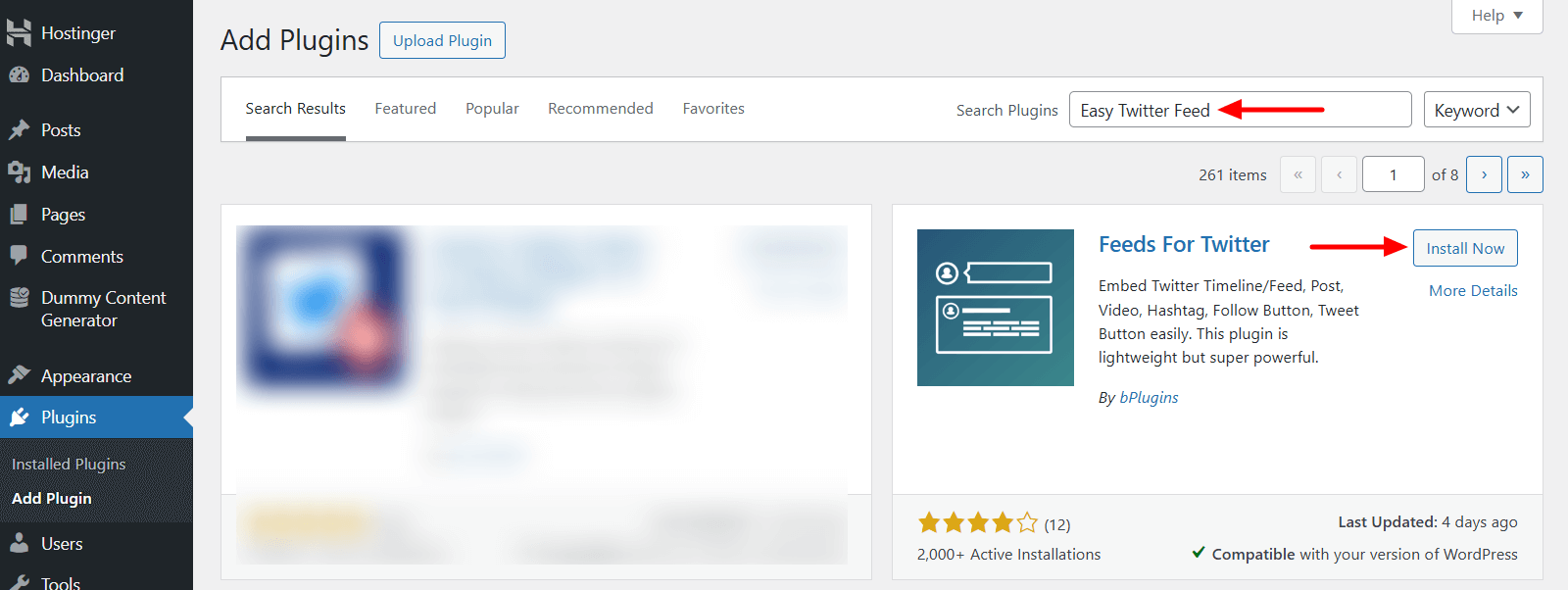
Task: Click the Dummy Content Generator icon
Action: pos(19,298)
